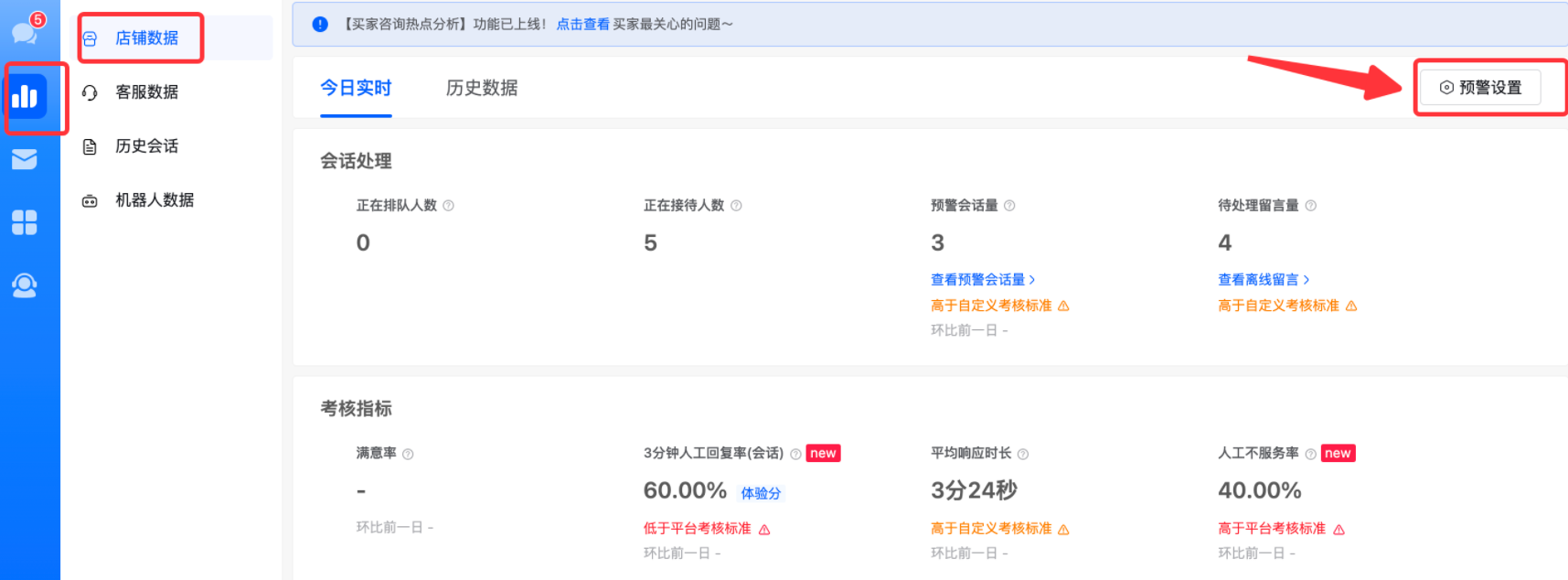Click help icon next to 满意率

[x=408, y=454]
